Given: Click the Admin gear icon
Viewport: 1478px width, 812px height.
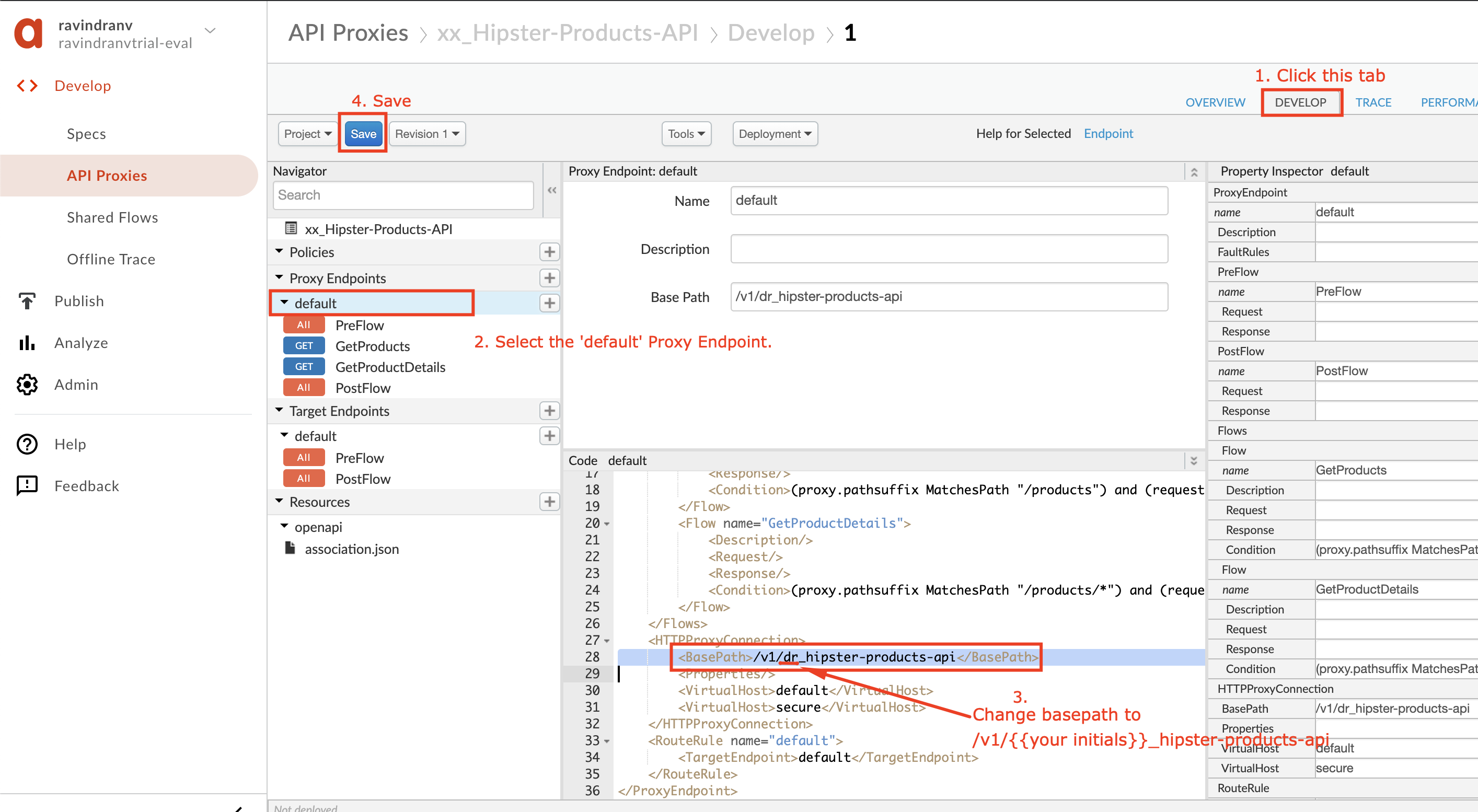Looking at the screenshot, I should point(27,385).
